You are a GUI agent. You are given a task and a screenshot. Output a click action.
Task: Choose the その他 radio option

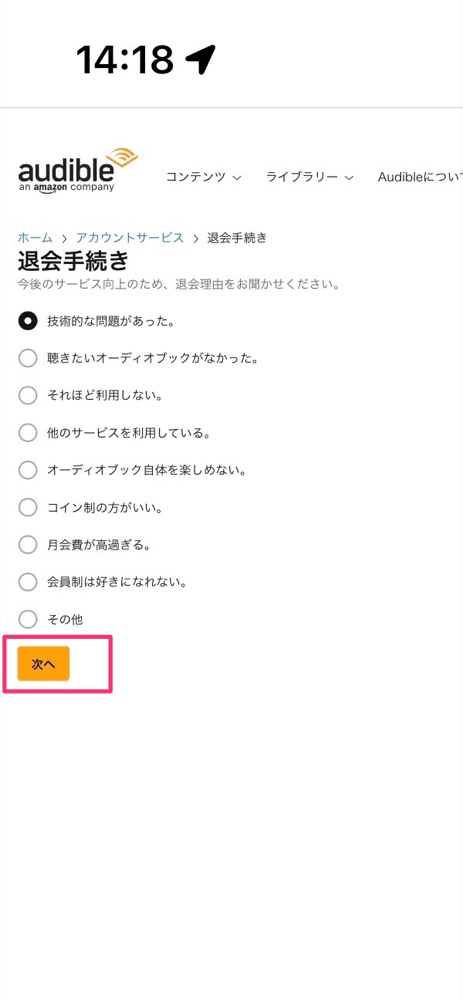27,619
